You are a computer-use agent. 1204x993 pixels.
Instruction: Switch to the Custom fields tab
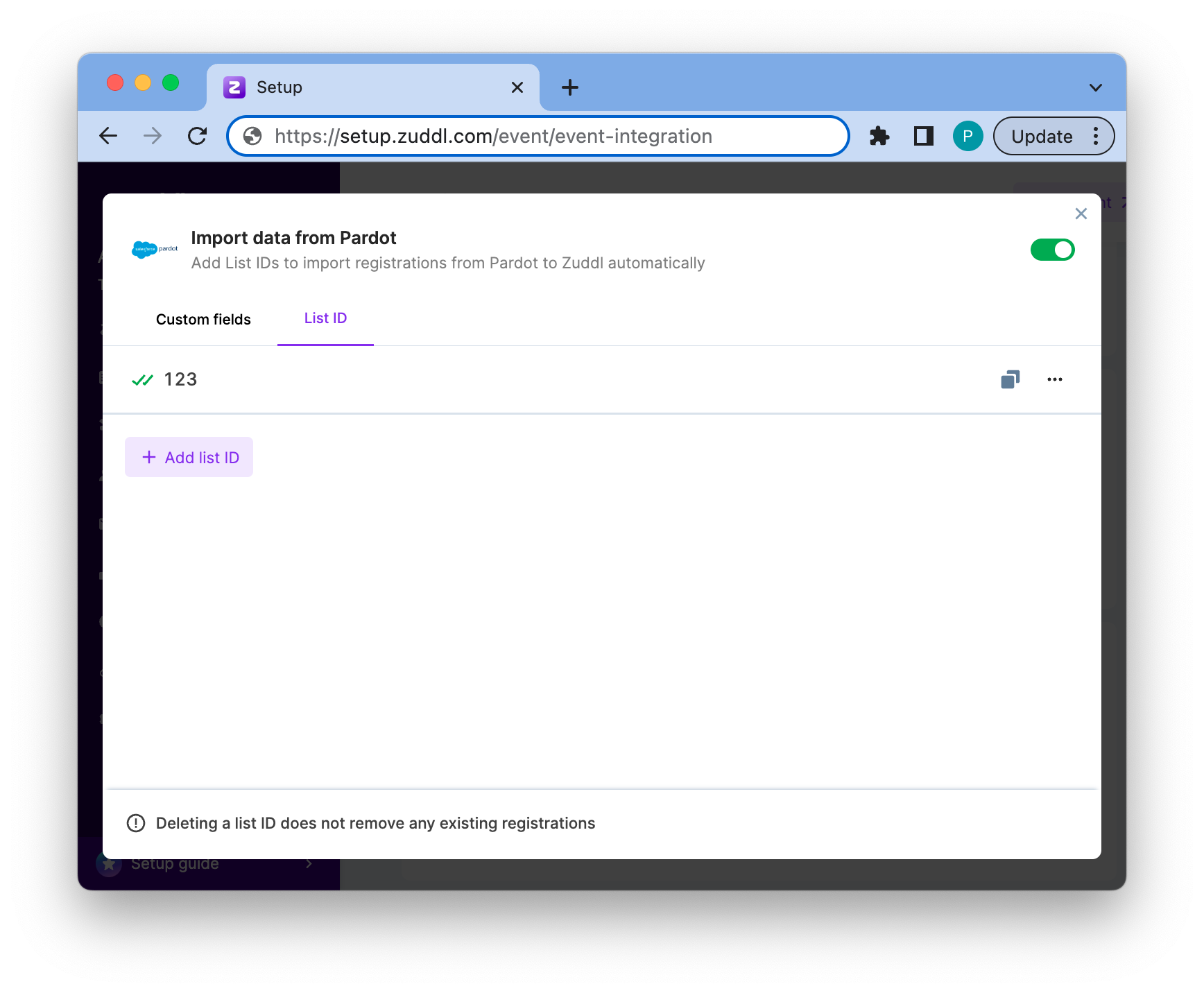click(203, 320)
